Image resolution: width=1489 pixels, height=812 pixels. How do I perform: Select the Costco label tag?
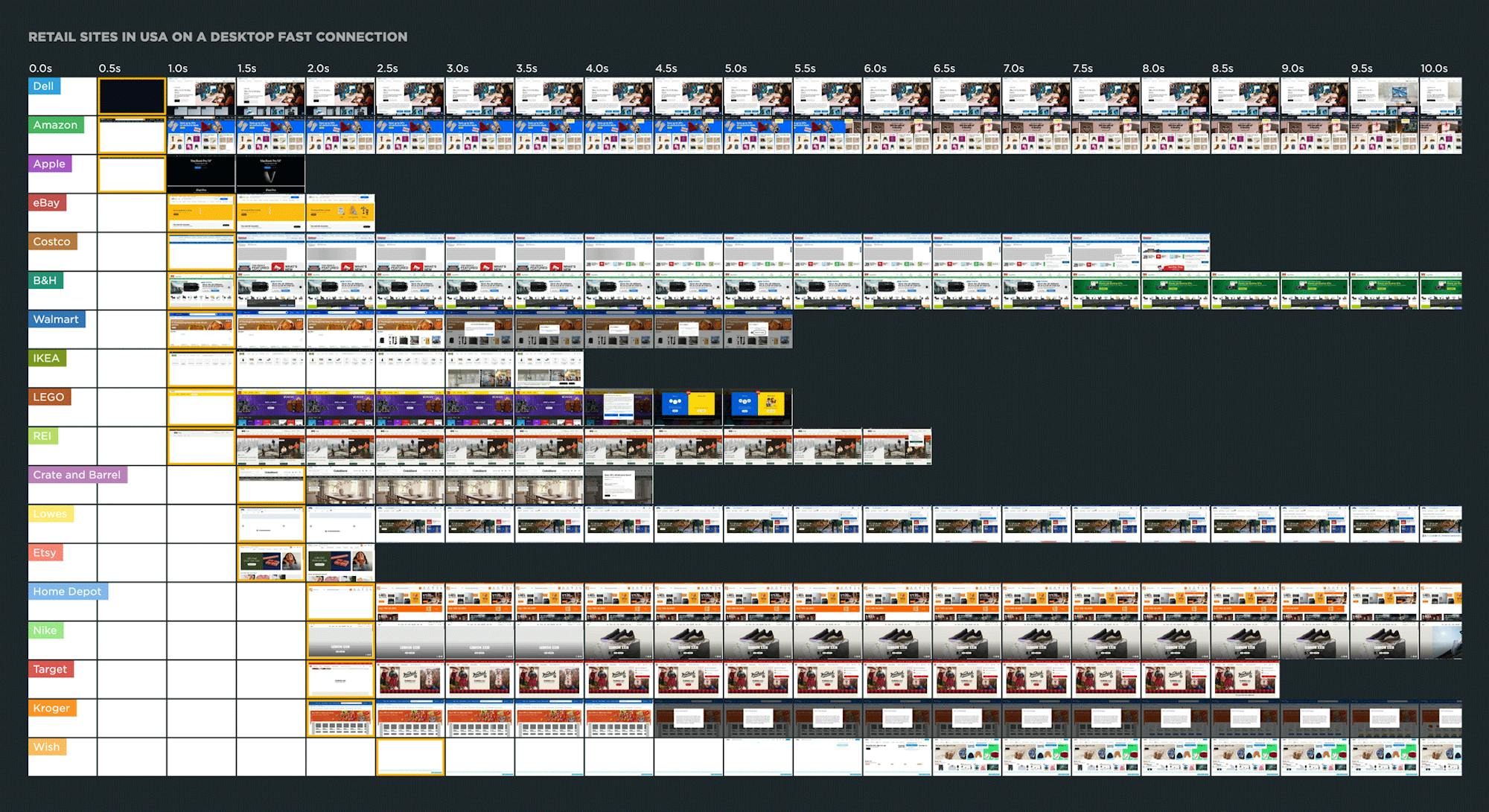click(51, 242)
